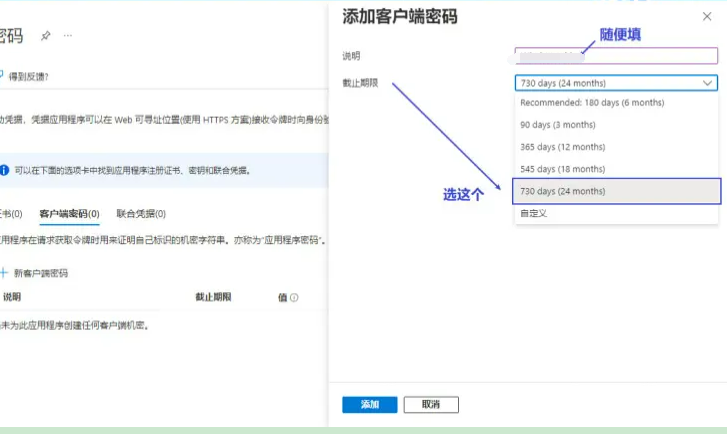Viewport: 727px width, 434px height.
Task: Close the add client secret panel
Action: click(x=707, y=17)
